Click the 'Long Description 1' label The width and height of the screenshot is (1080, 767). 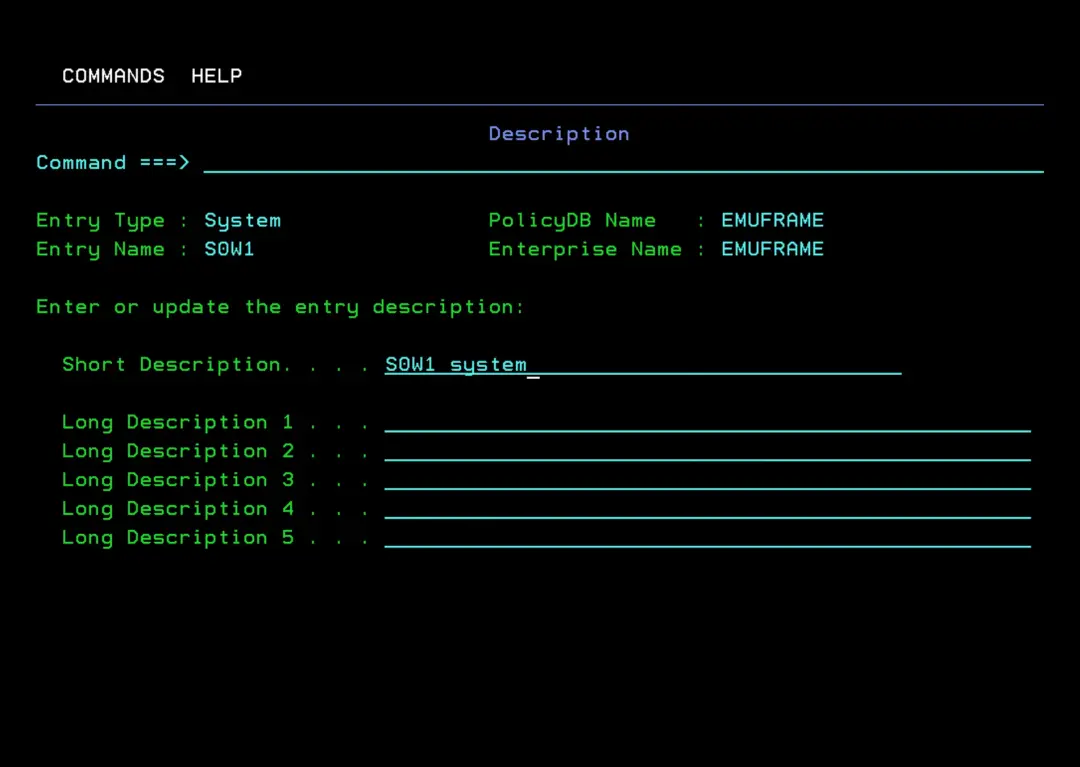click(178, 423)
